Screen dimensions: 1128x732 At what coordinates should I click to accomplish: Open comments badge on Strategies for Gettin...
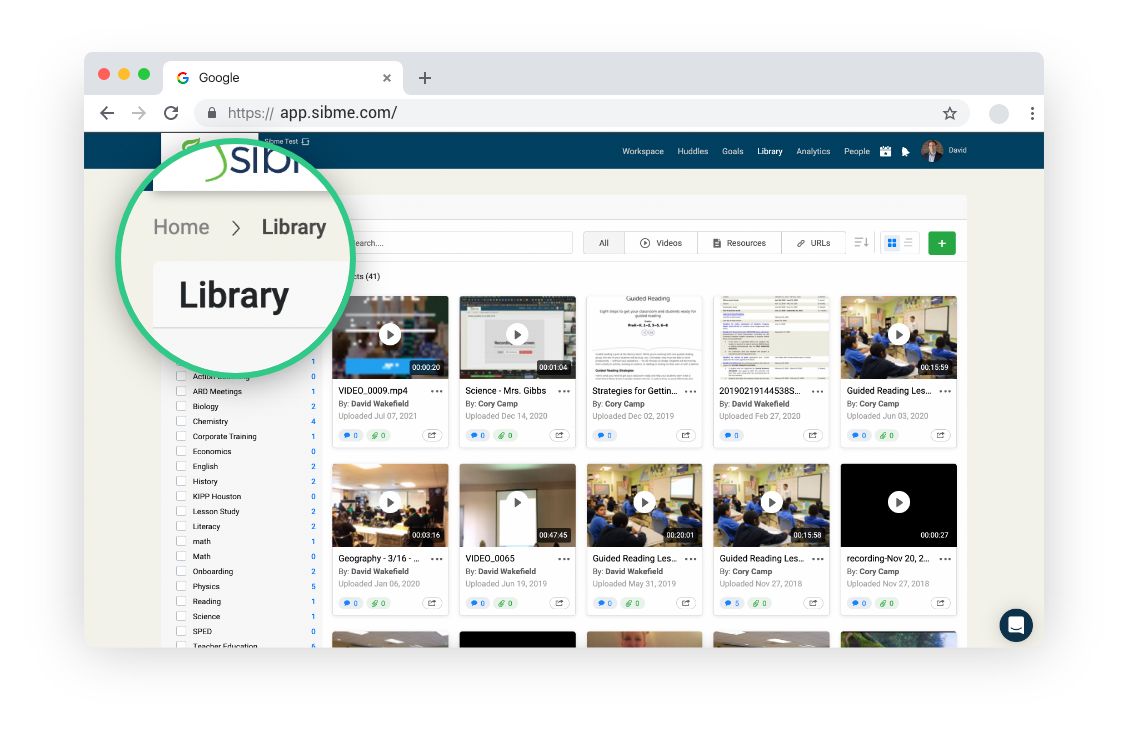(604, 435)
